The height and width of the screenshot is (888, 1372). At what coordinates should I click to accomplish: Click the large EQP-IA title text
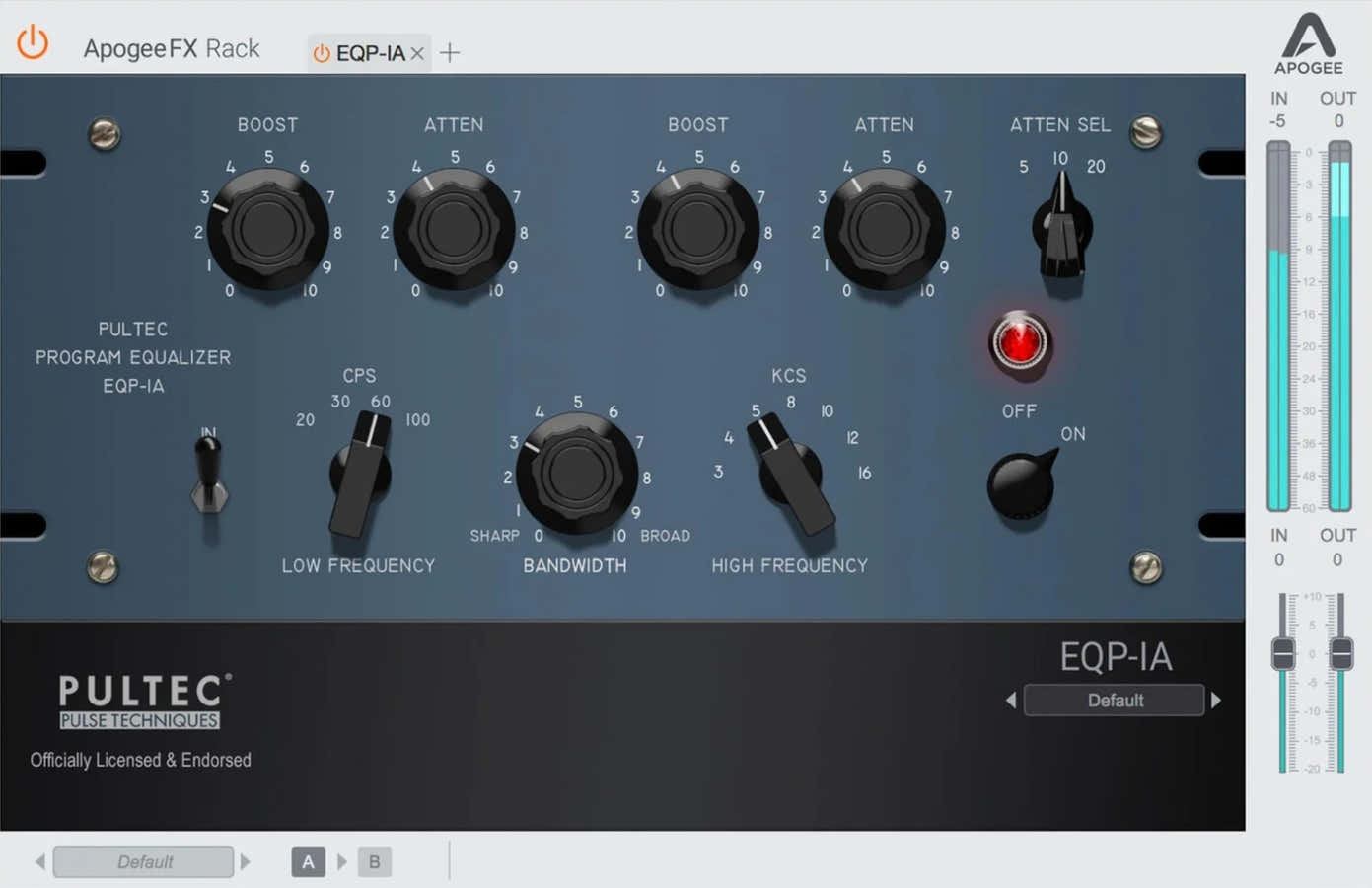coord(1116,657)
